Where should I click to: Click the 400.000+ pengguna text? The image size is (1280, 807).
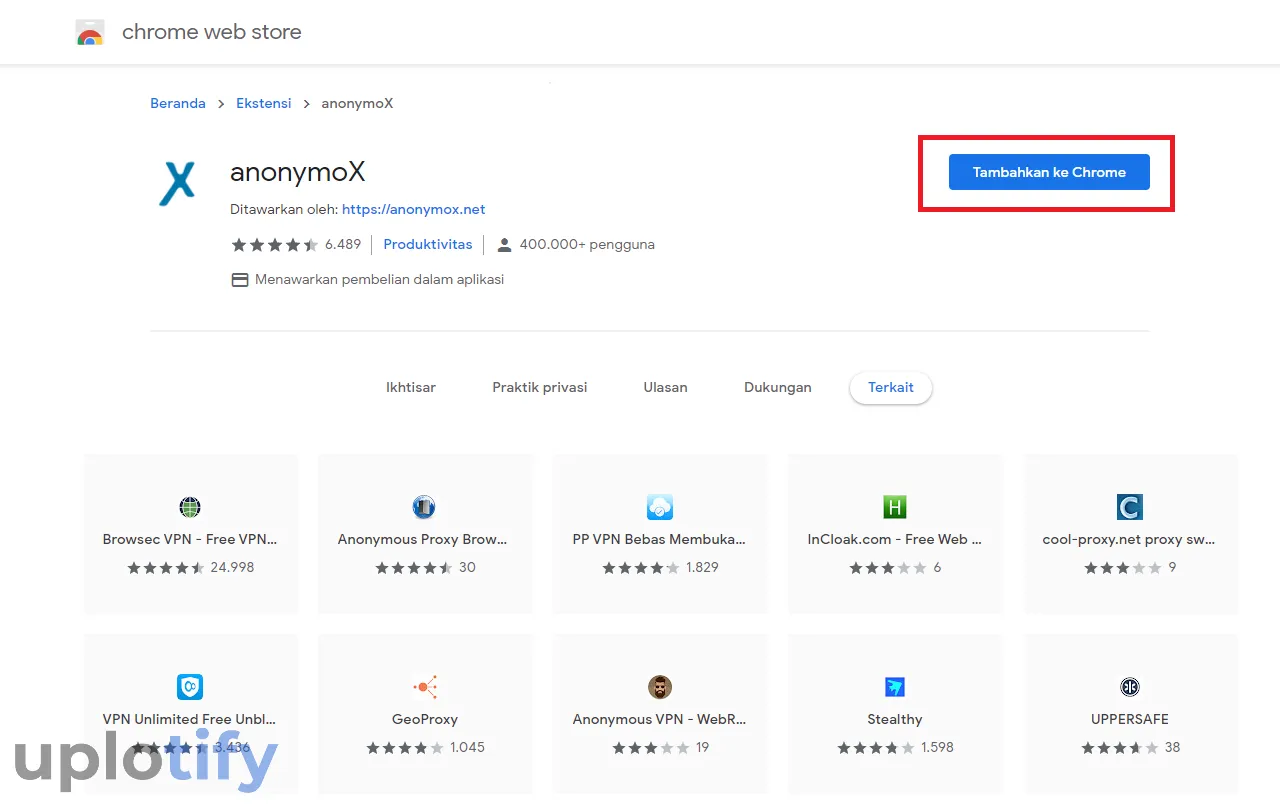coord(587,245)
